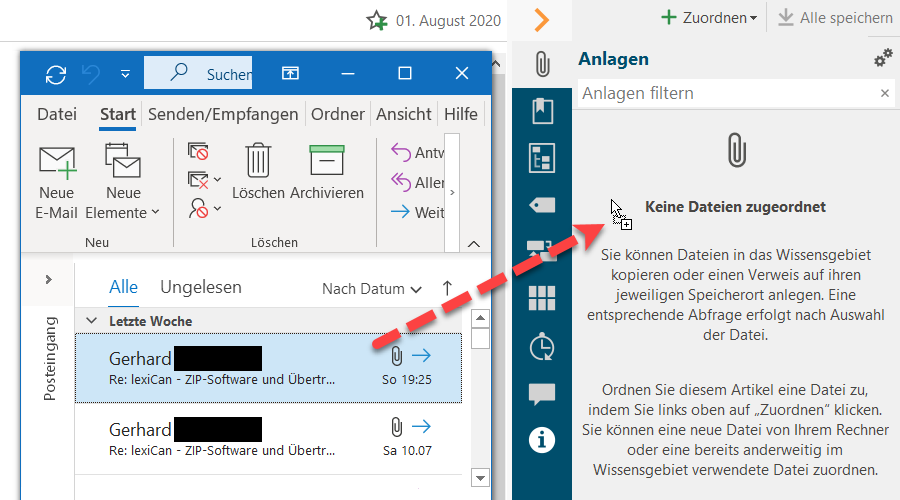The image size is (900, 500).
Task: Toggle the favorite star next to the date
Action: click(376, 20)
